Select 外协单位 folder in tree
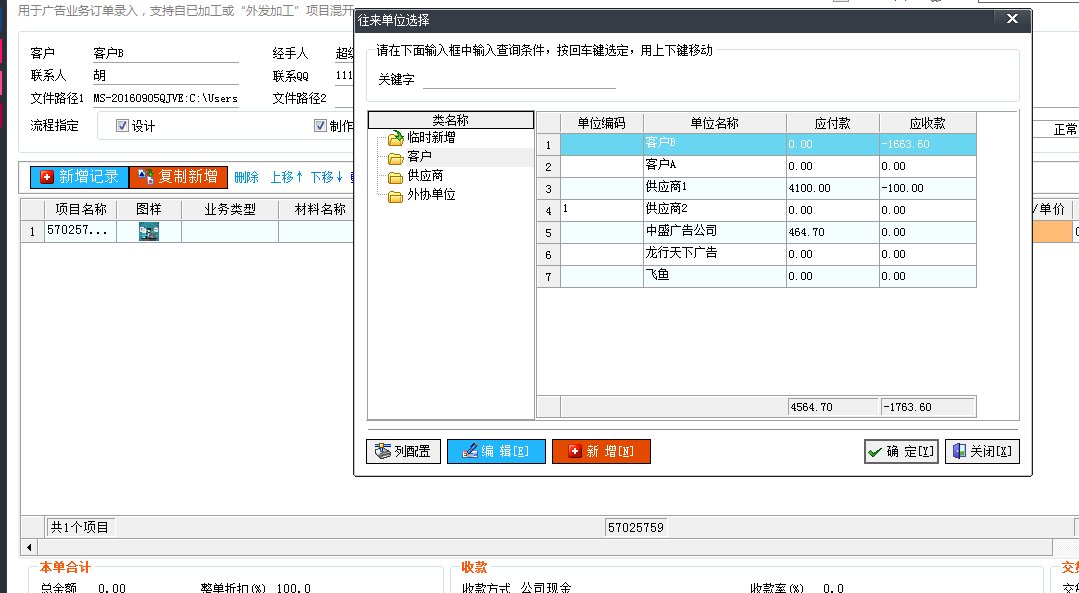The width and height of the screenshot is (1079, 593). (430, 195)
